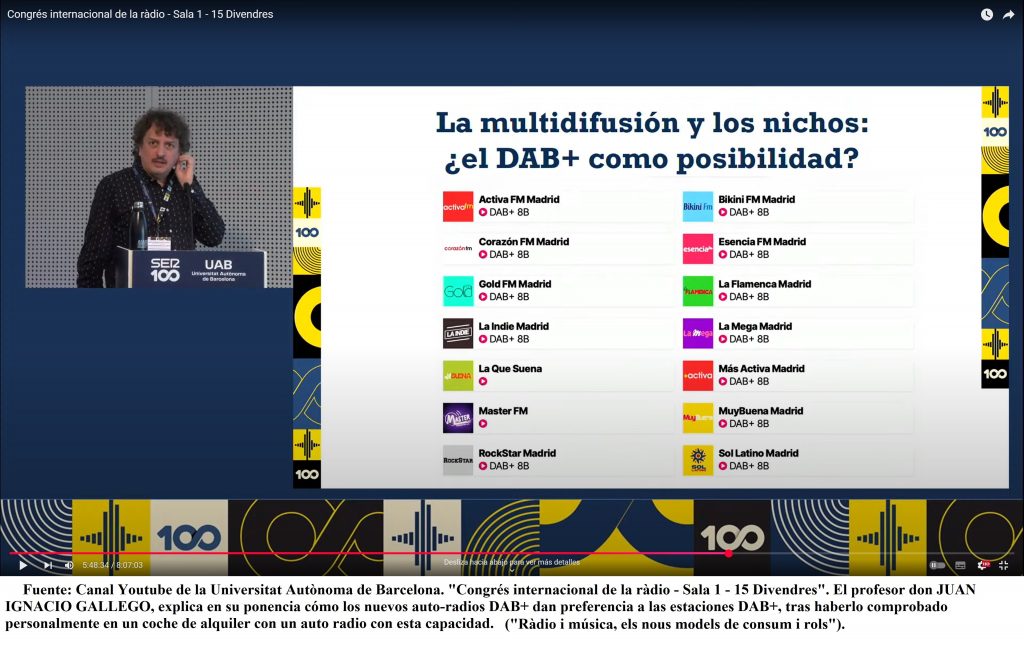Share the video
The width and height of the screenshot is (1024, 646).
click(1008, 14)
